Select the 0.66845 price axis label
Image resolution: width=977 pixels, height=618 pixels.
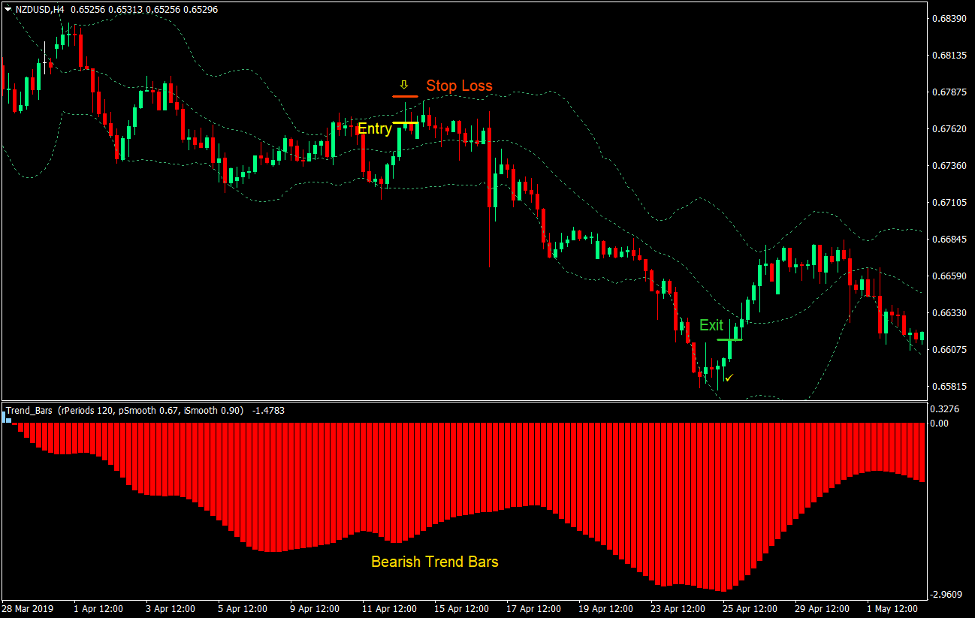pos(949,239)
